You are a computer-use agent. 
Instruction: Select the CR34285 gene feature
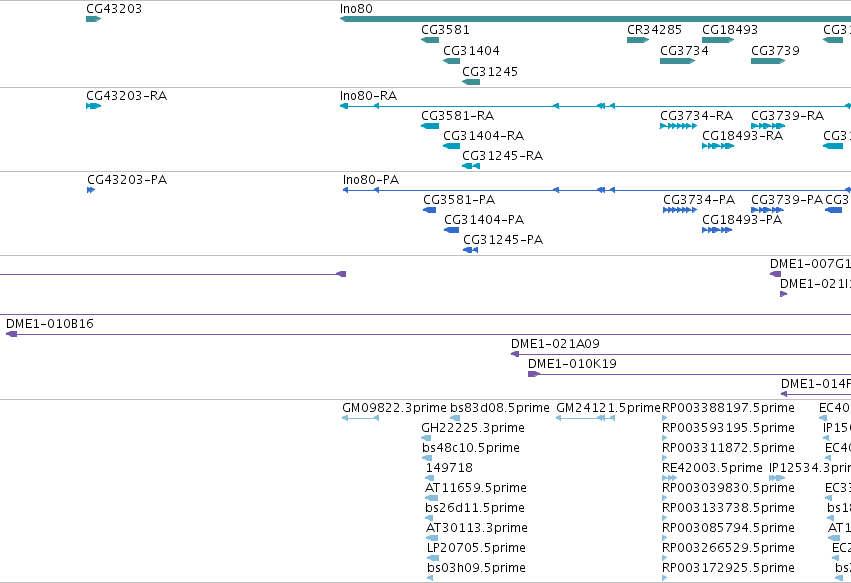638,40
